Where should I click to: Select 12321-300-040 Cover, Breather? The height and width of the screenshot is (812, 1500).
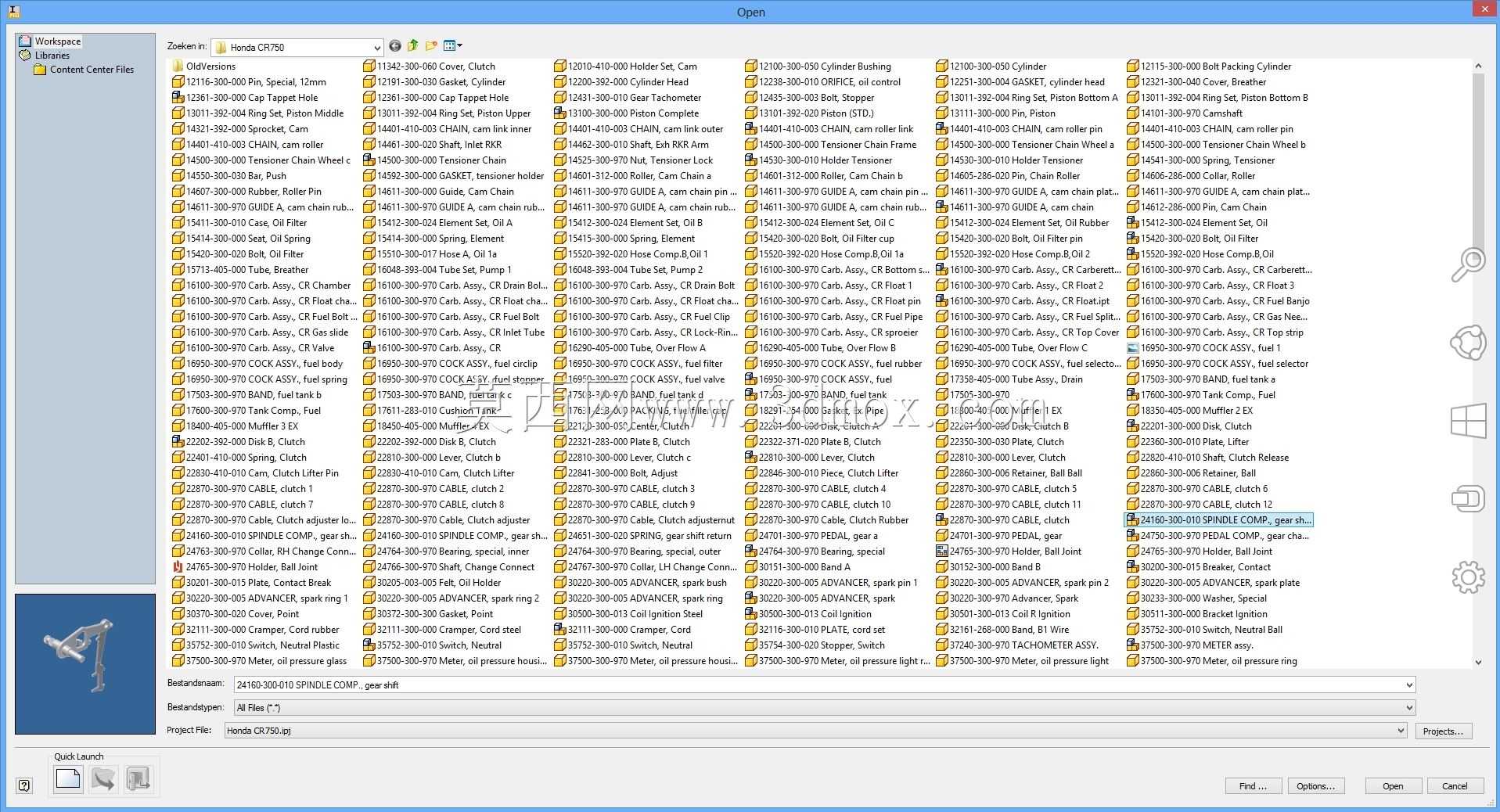(1203, 82)
